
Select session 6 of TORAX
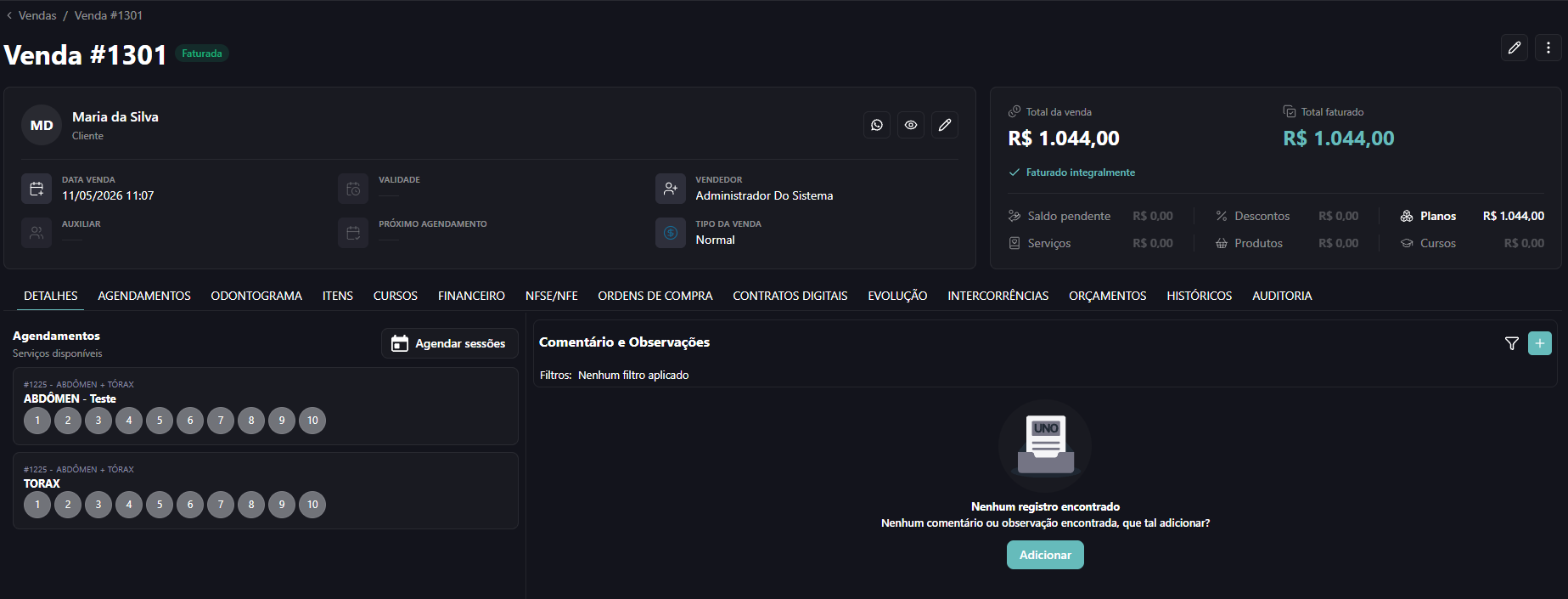pos(190,505)
